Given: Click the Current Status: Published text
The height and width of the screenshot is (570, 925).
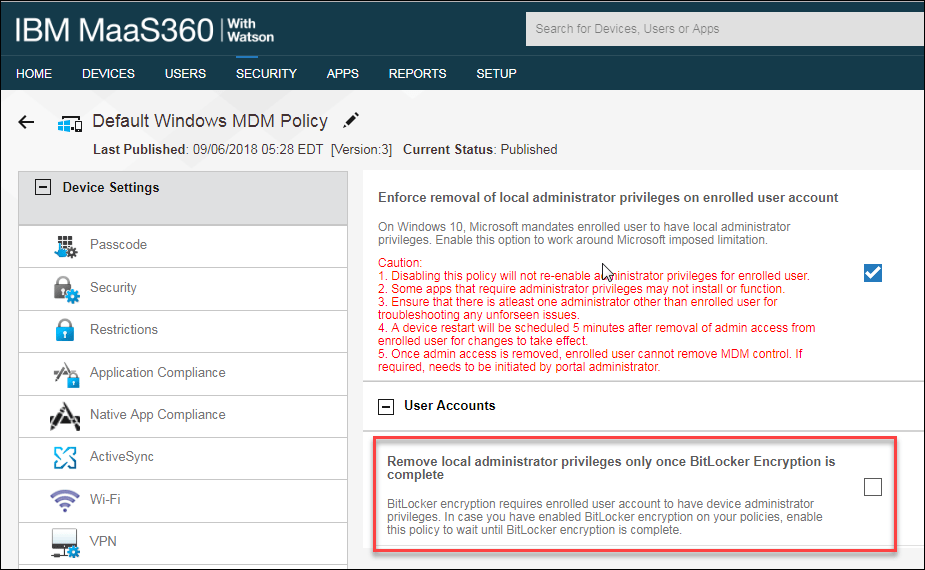Looking at the screenshot, I should (480, 149).
